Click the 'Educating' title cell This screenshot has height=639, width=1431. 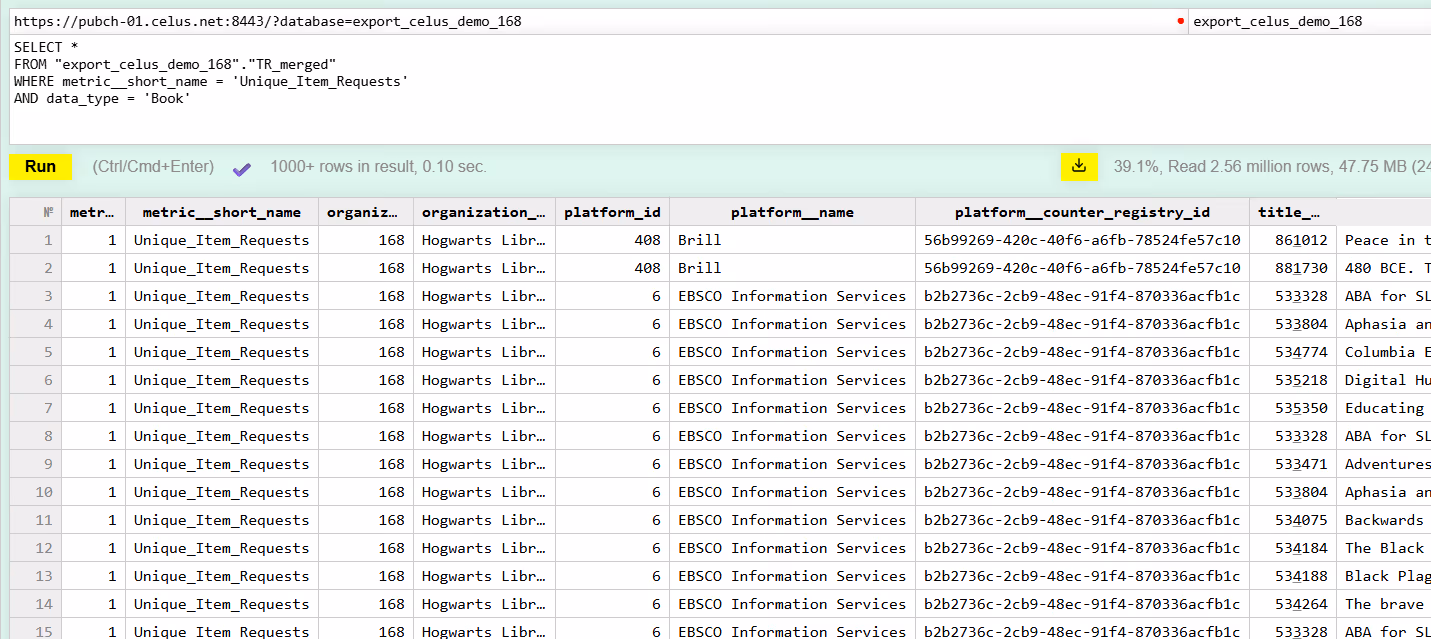coord(1384,408)
